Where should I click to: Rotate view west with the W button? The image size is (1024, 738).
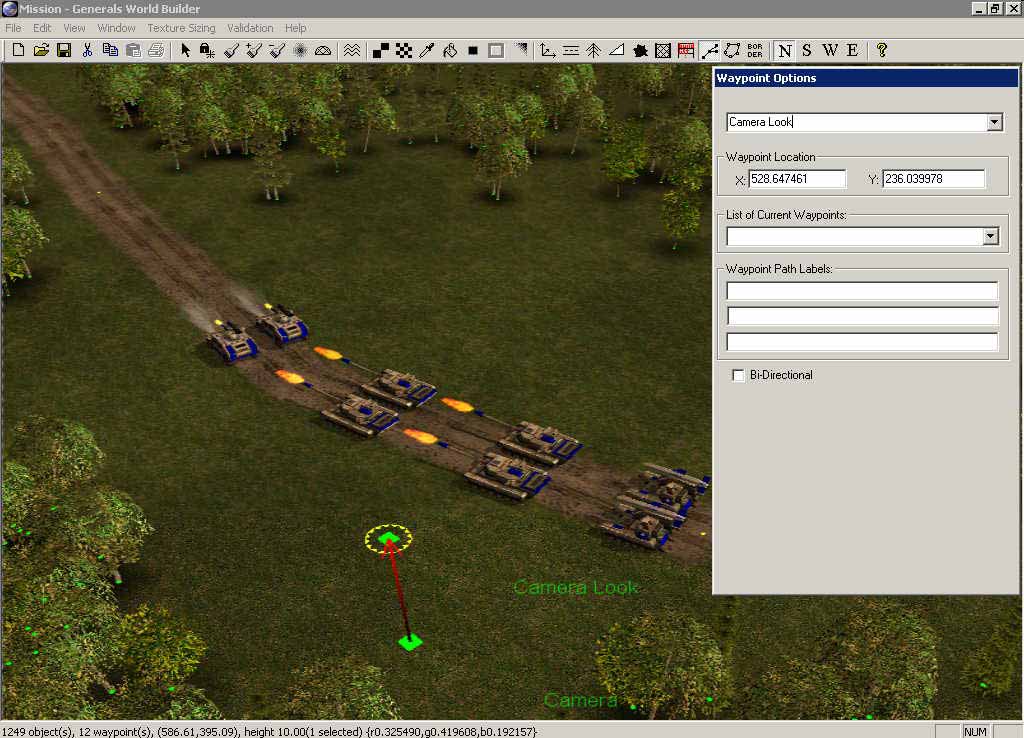(830, 50)
